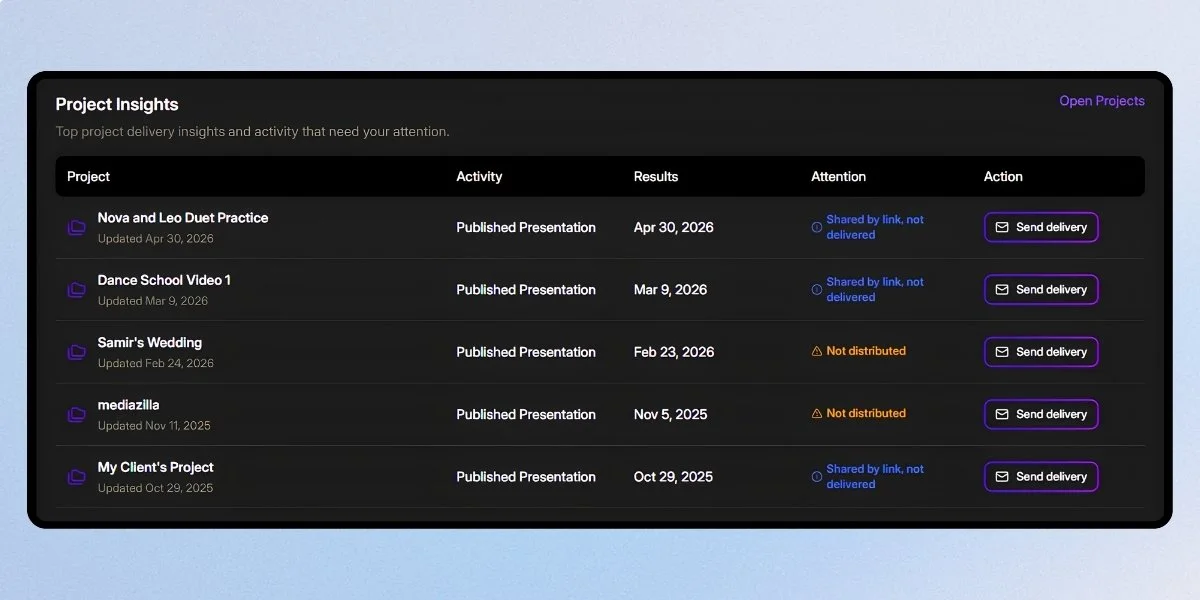
Task: Click Updated Oct 29, 2025 text
Action: (156, 488)
